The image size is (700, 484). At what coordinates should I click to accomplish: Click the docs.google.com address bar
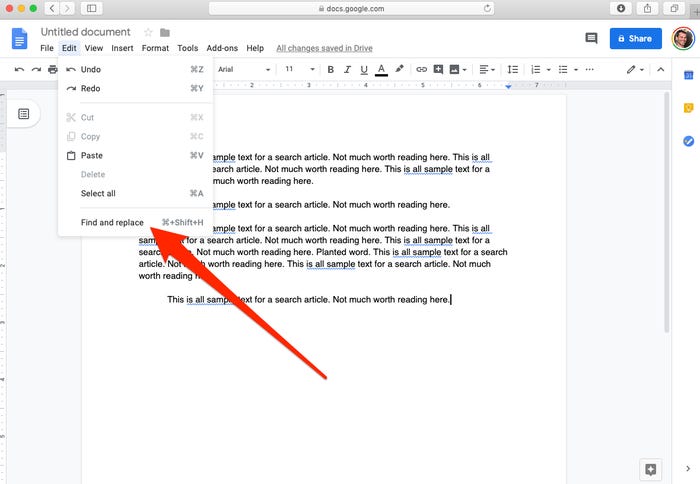coord(351,8)
